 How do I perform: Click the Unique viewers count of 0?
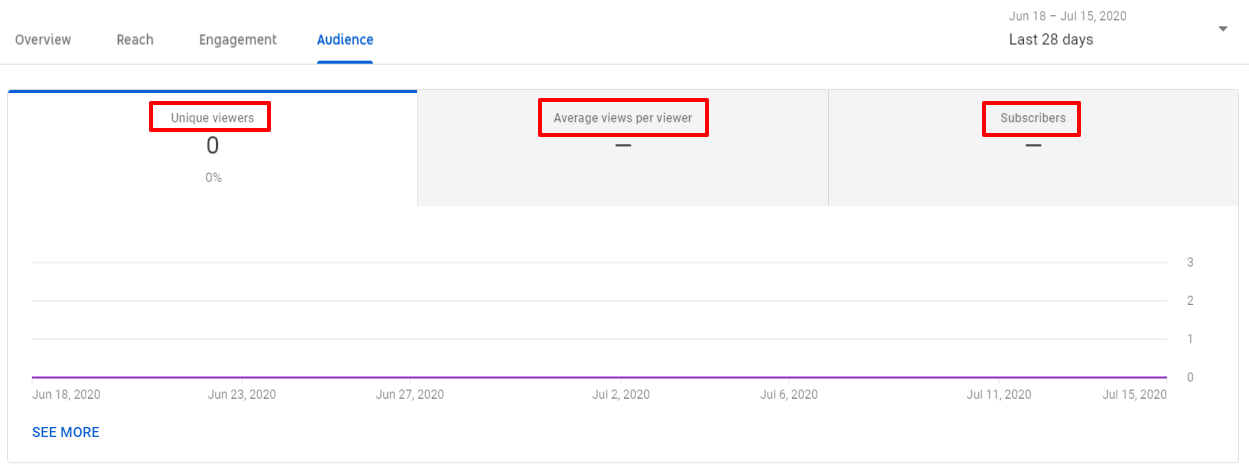click(212, 146)
